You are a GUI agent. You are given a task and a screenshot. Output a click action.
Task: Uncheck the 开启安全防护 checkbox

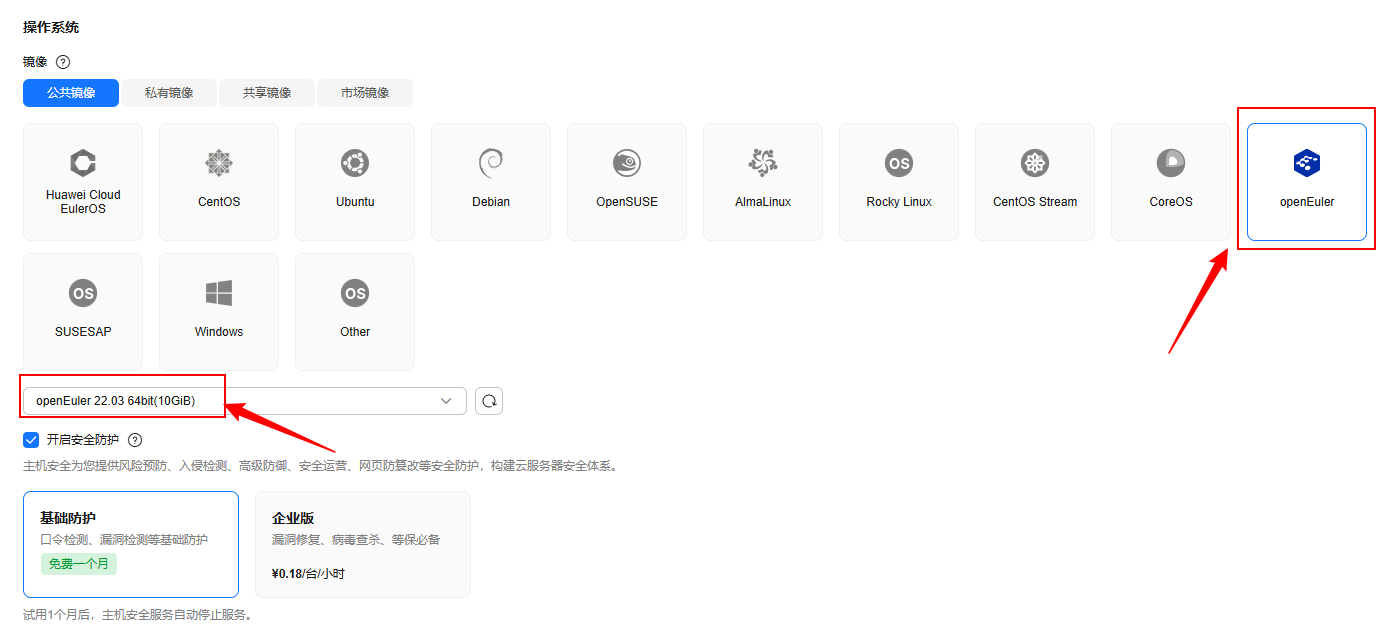tap(31, 440)
